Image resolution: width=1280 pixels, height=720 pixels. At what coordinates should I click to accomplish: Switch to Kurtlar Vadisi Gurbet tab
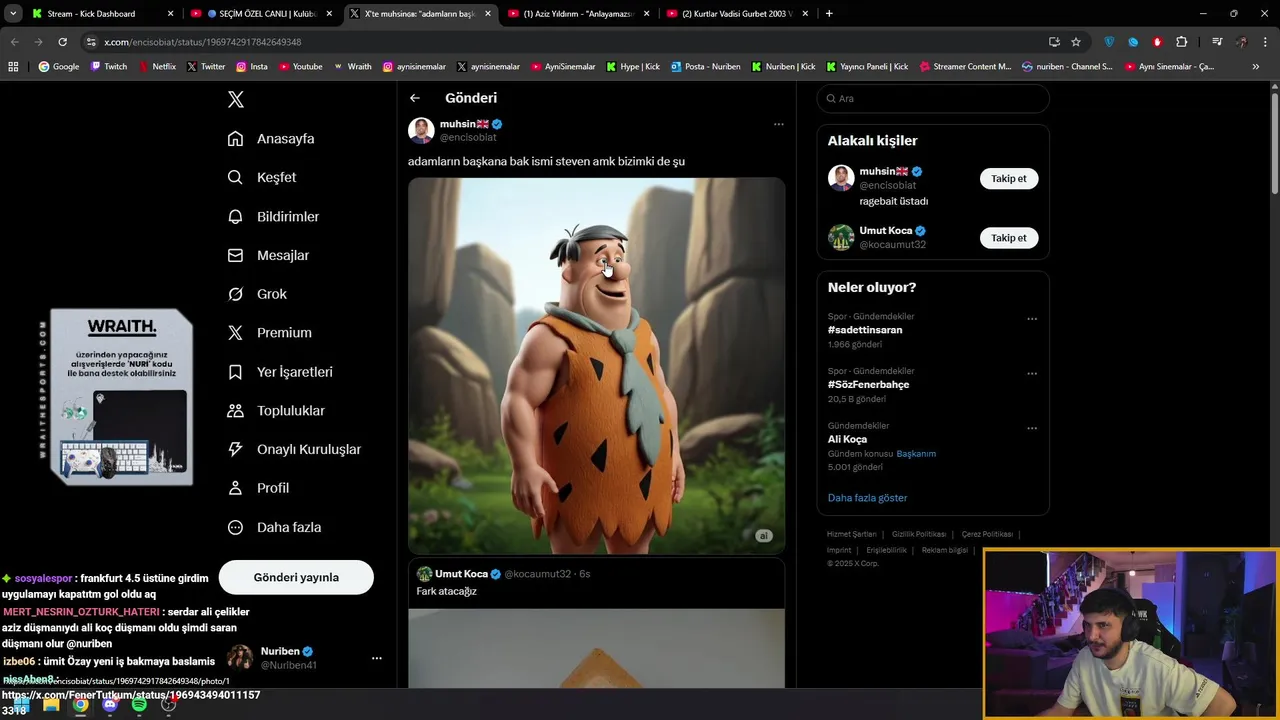pyautogui.click(x=737, y=14)
